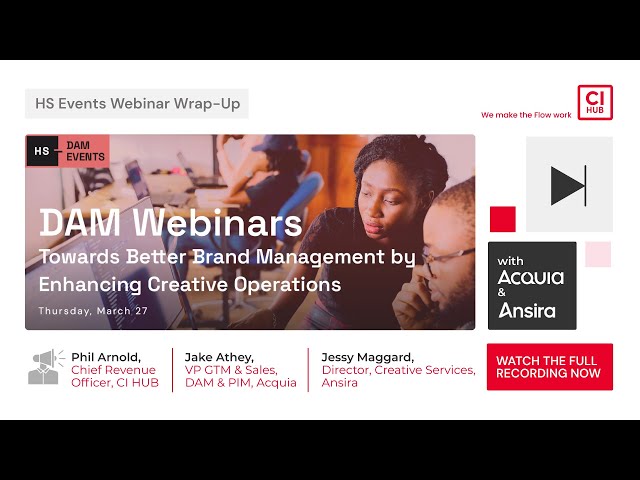Click the 'Thursday, March 27' date
This screenshot has width=640, height=480.
point(93,311)
